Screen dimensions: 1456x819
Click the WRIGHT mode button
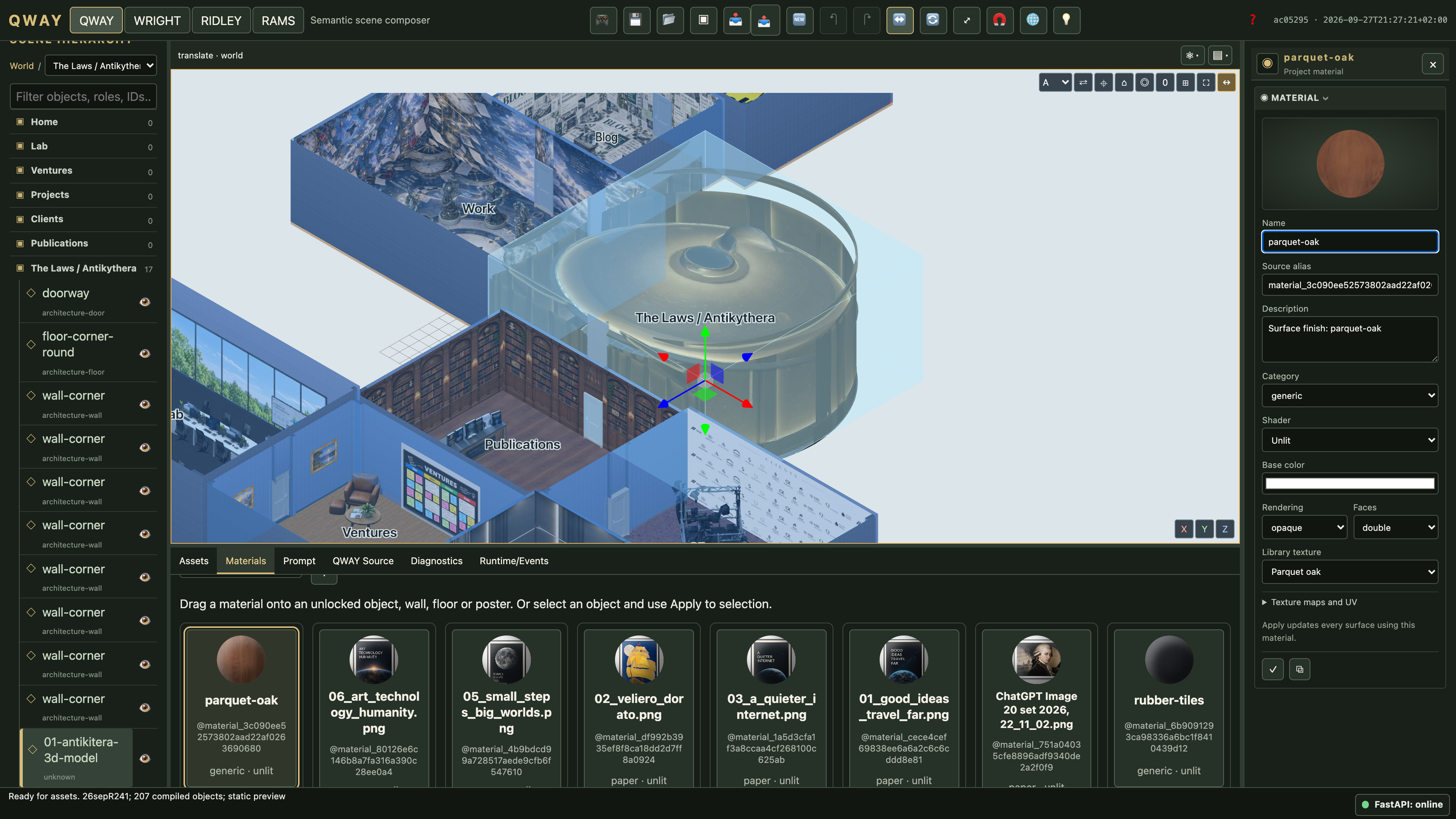tap(157, 20)
